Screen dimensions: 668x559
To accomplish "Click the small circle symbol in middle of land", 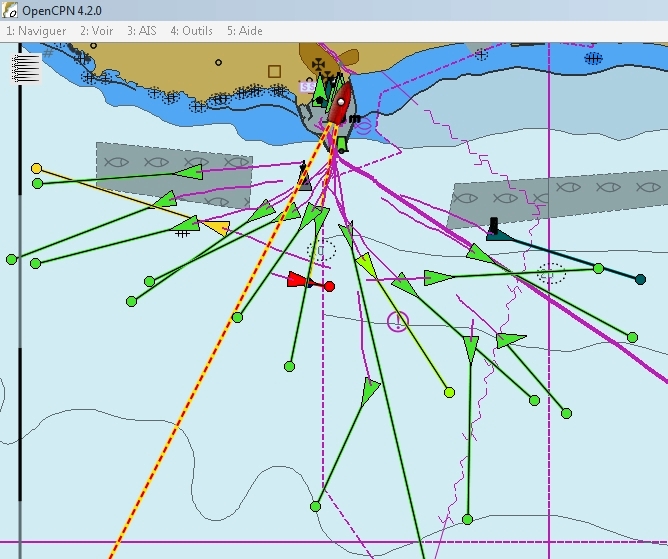I will click(219, 63).
